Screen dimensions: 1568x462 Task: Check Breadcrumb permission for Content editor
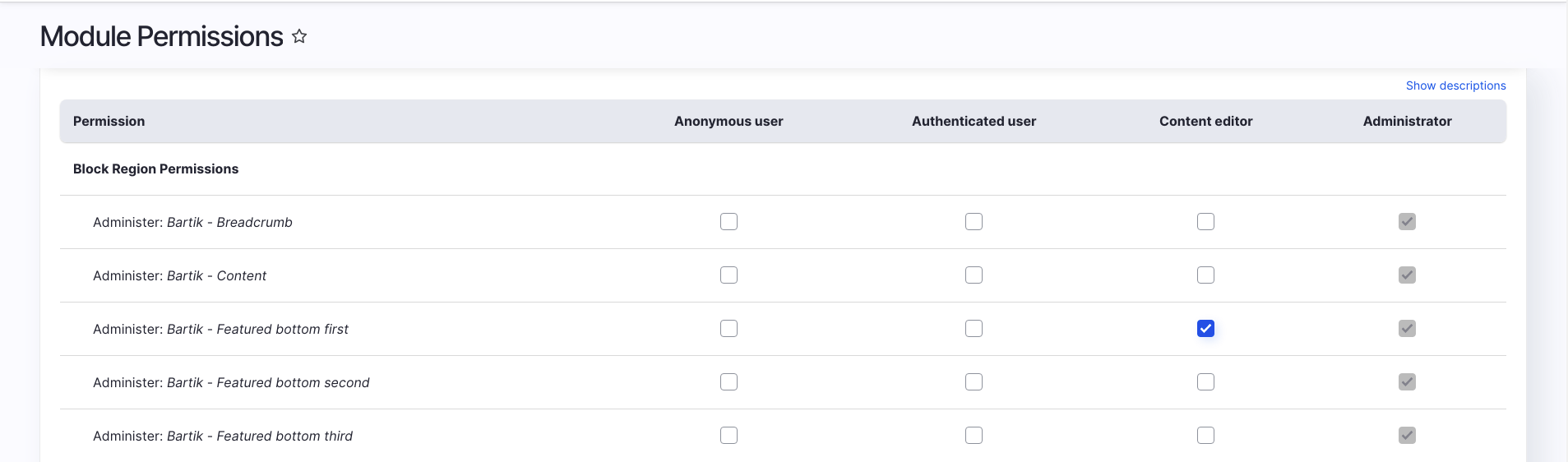point(1205,222)
